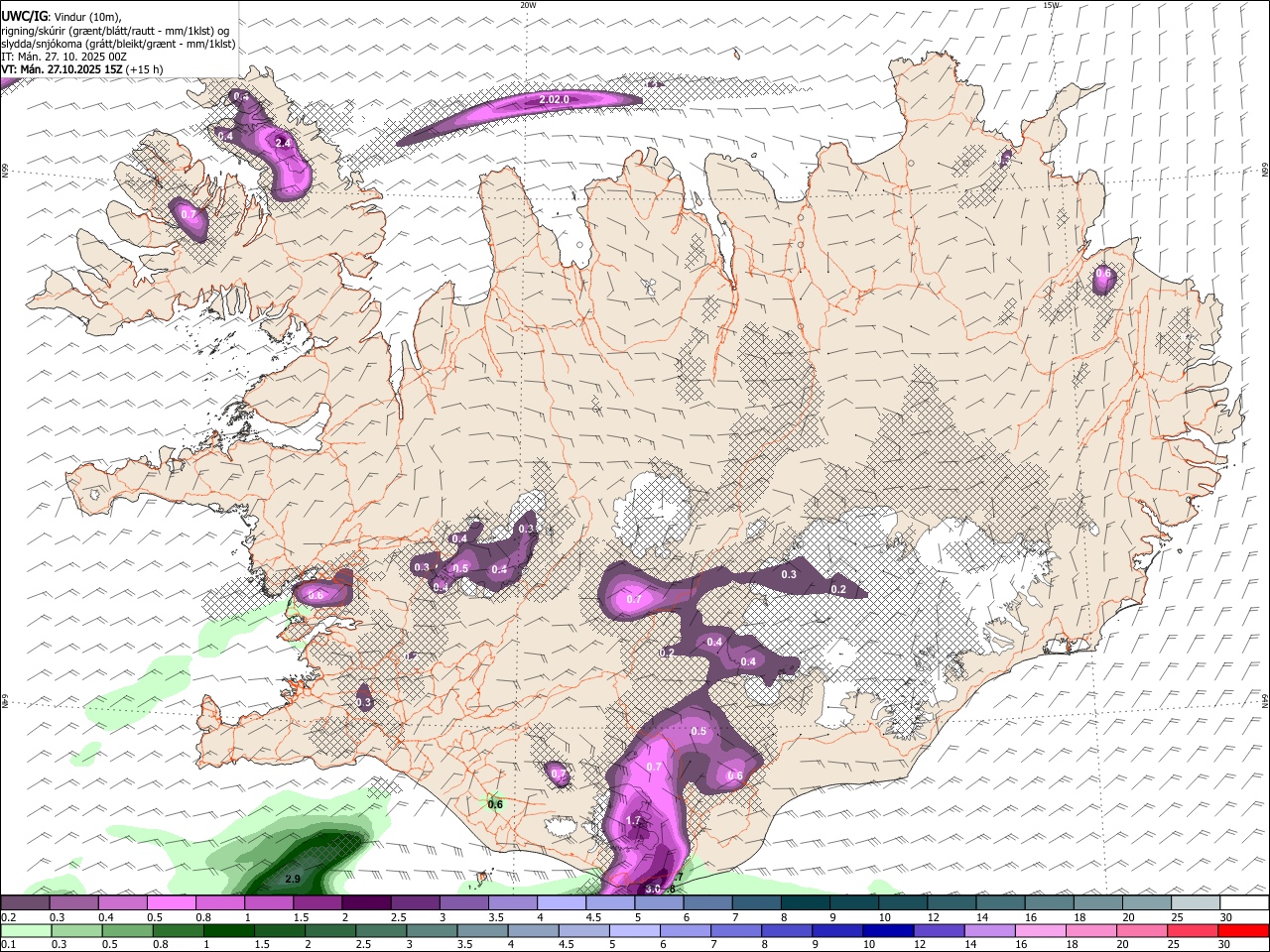Pick the red 30 swatch on lower scale
Image resolution: width=1270 pixels, height=952 pixels.
point(1242,930)
